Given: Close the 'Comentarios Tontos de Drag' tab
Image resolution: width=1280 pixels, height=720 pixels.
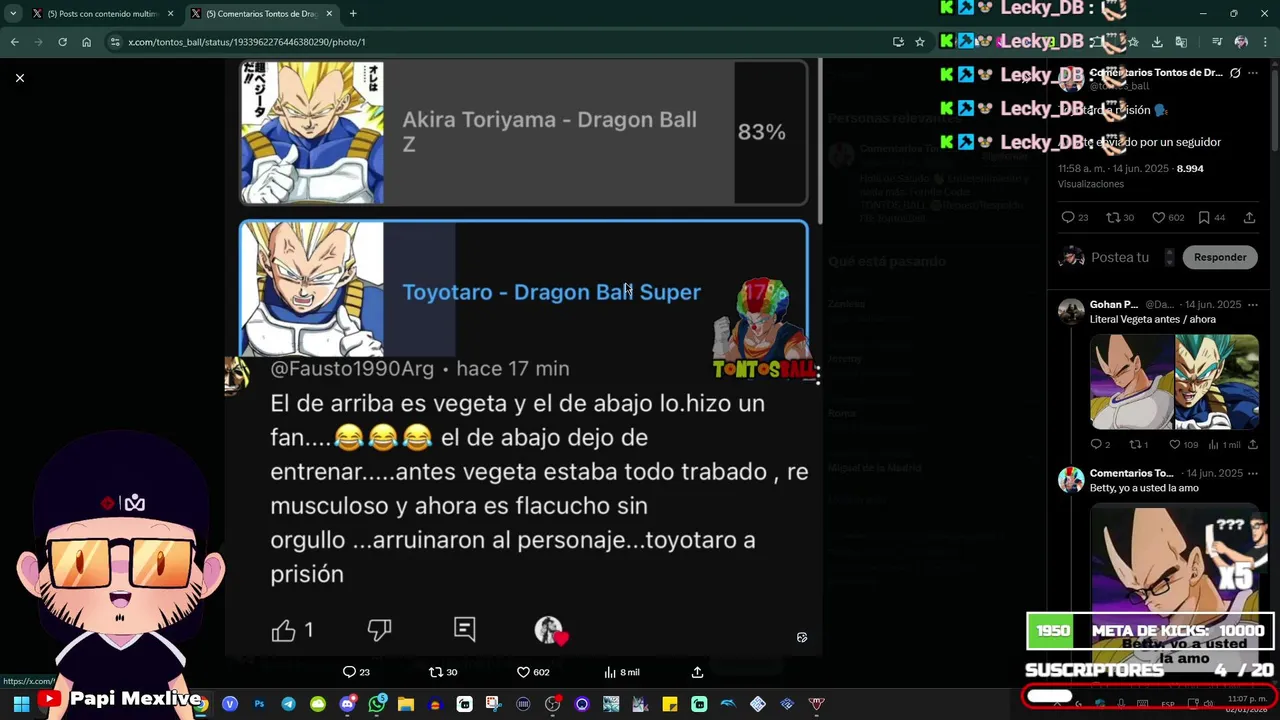Looking at the screenshot, I should click(329, 14).
